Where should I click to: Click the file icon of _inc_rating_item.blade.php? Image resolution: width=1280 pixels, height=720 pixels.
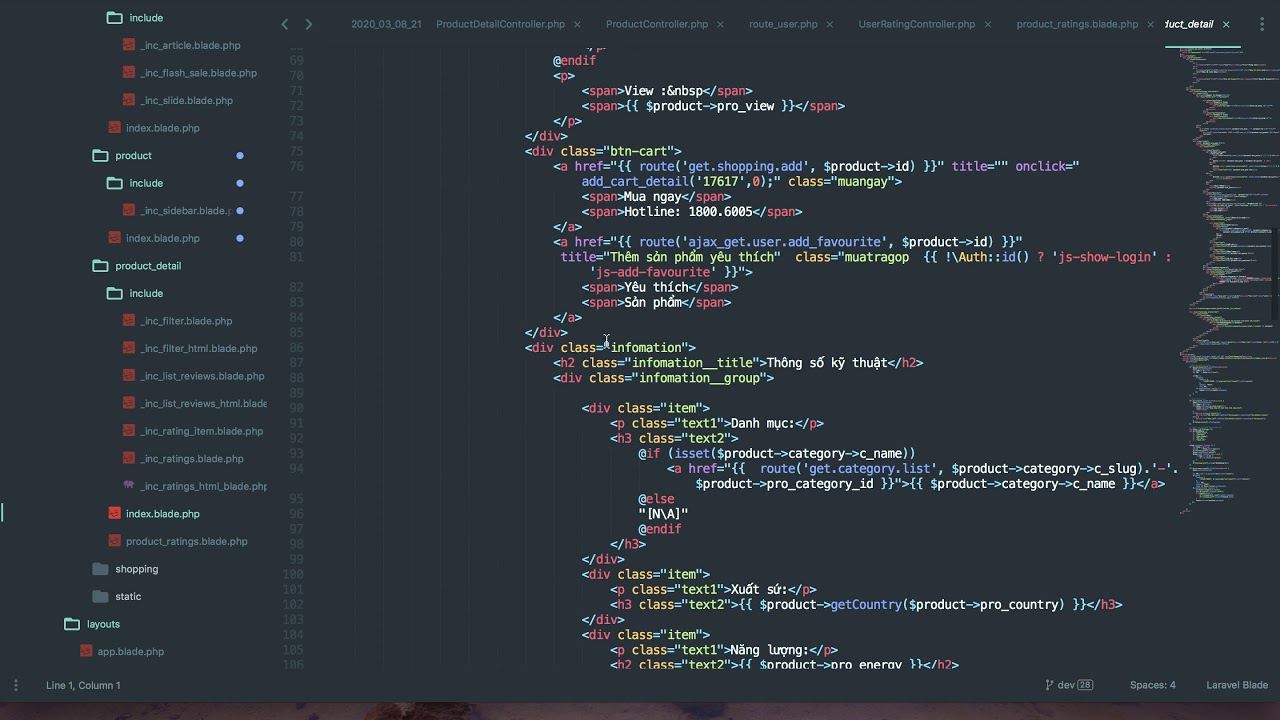coord(129,431)
